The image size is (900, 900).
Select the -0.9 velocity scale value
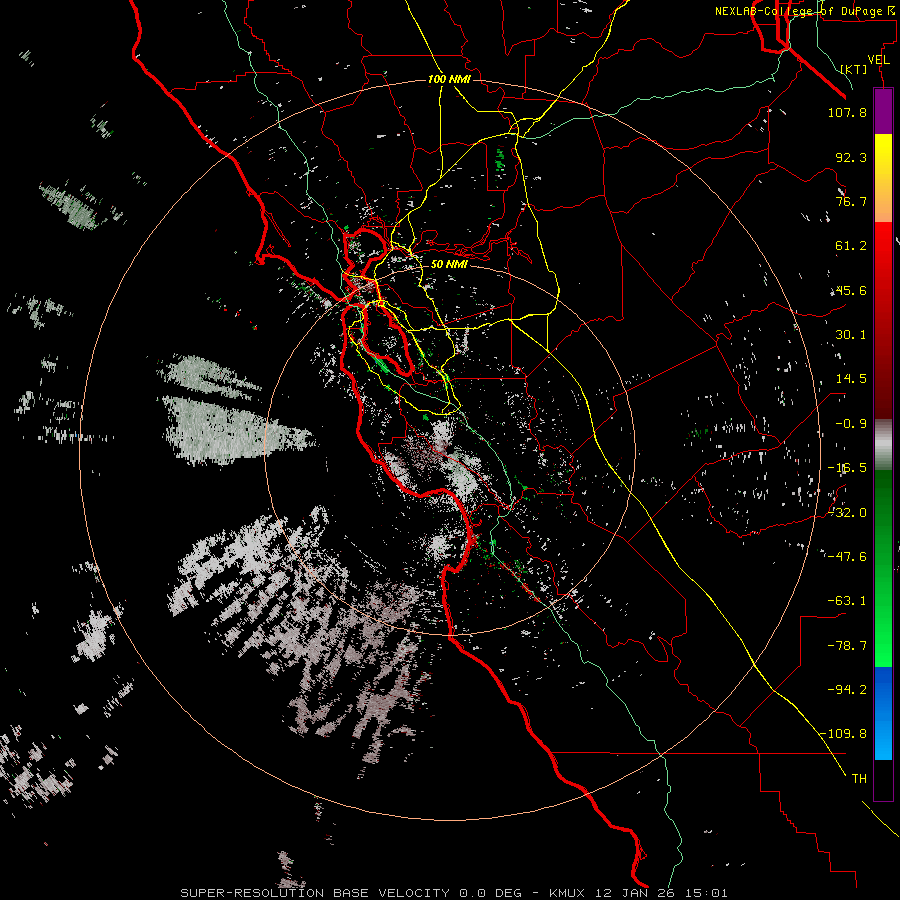click(x=851, y=424)
